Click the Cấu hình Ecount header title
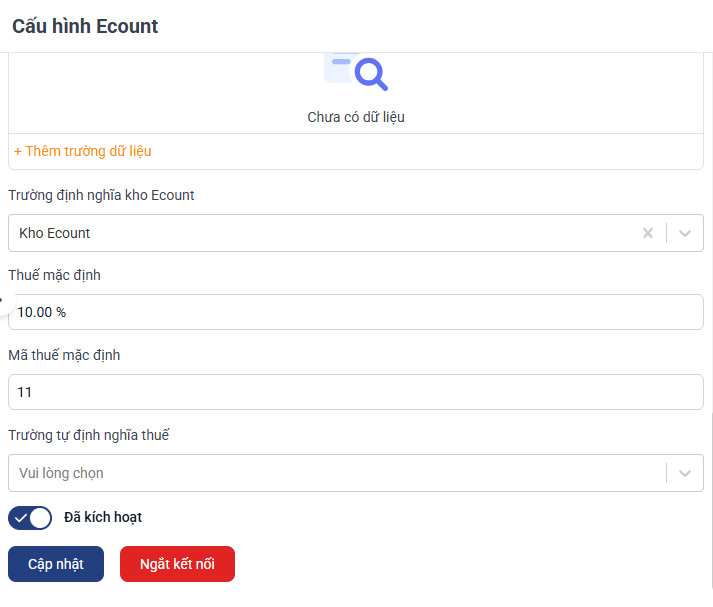The height and width of the screenshot is (607, 713). [x=85, y=26]
